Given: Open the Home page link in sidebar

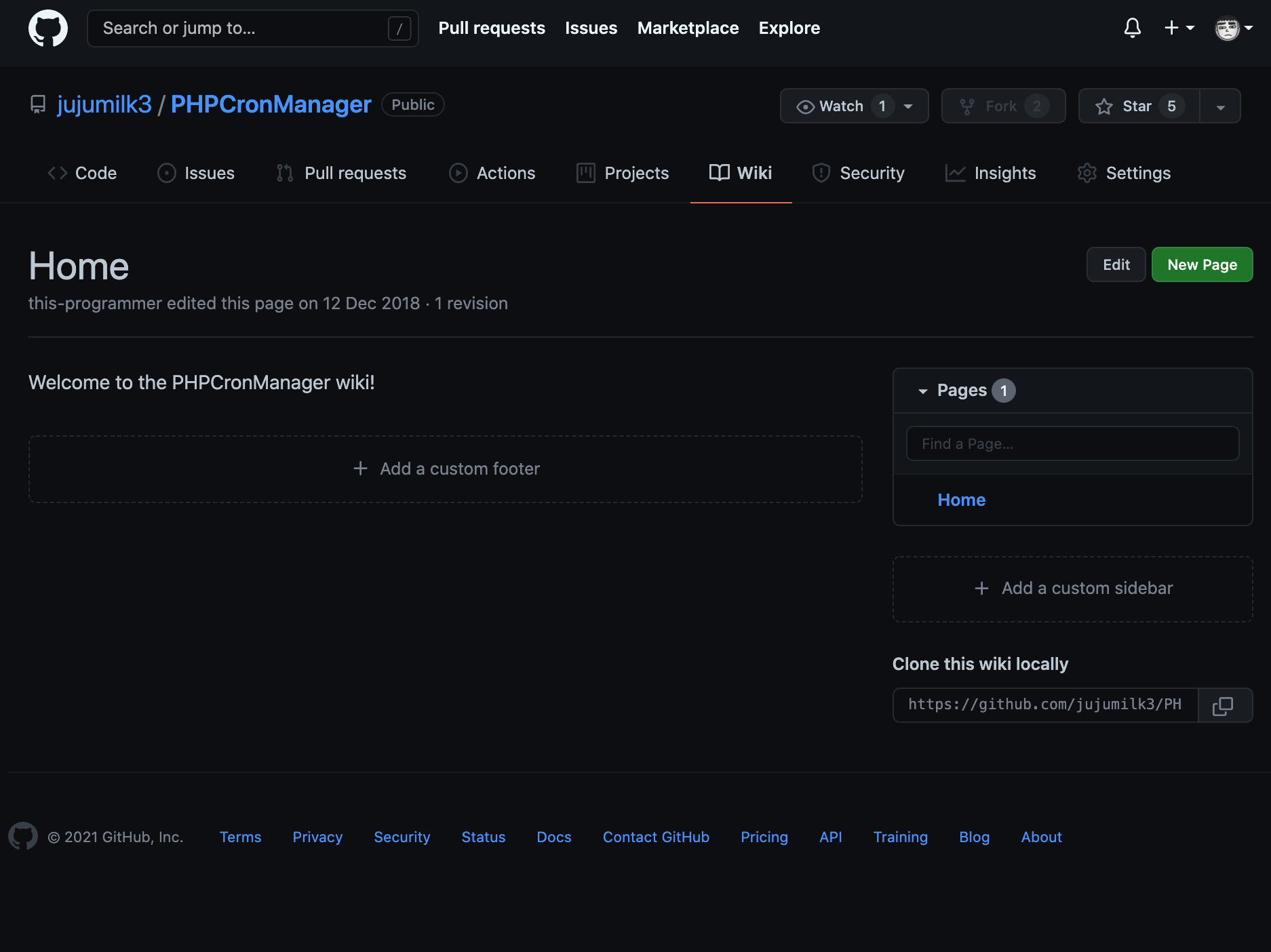Looking at the screenshot, I should point(962,500).
